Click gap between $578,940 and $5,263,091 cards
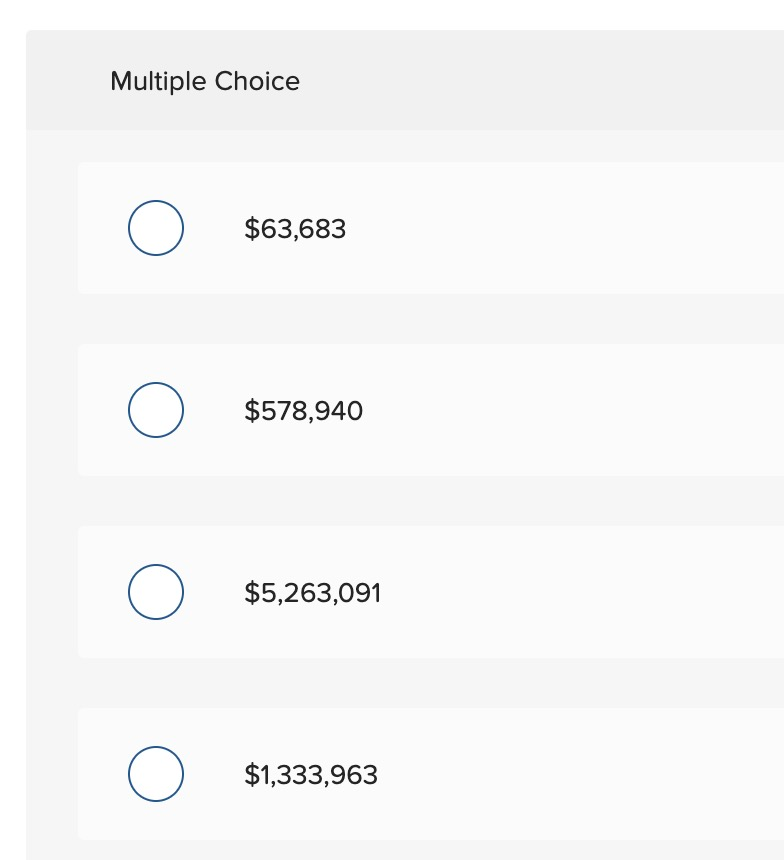This screenshot has height=860, width=784. point(400,501)
